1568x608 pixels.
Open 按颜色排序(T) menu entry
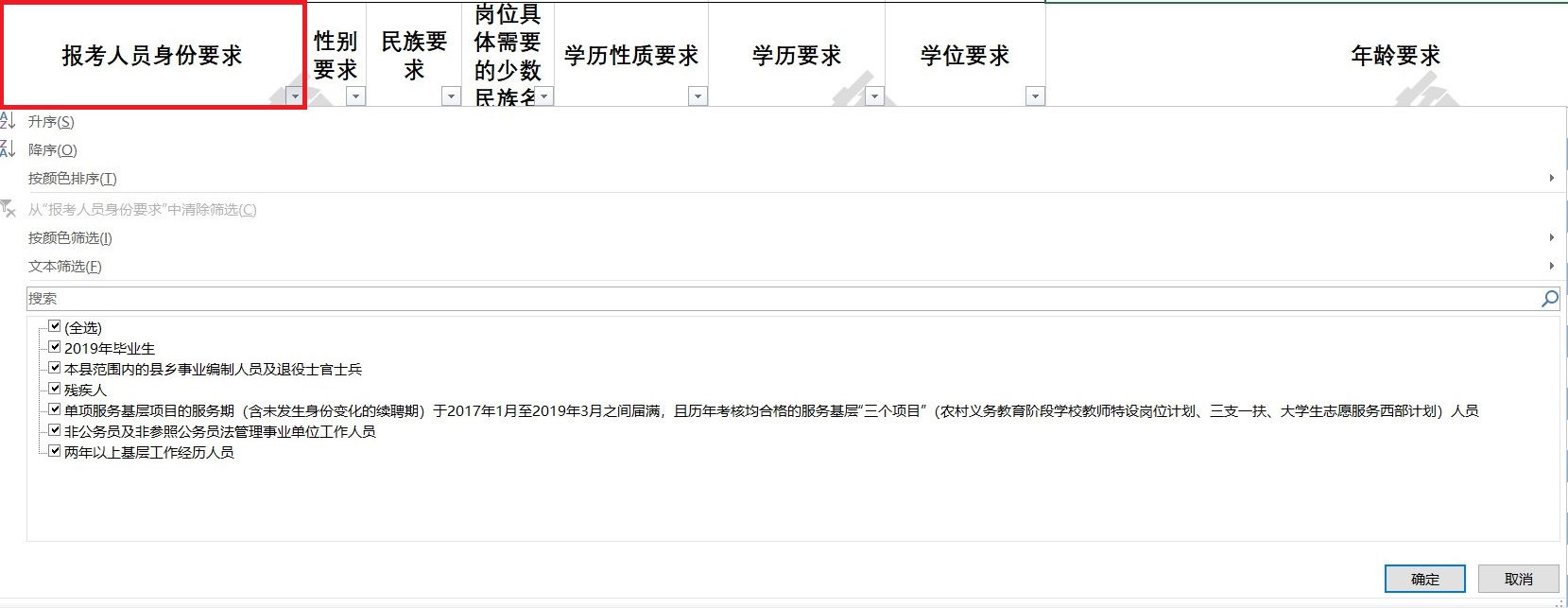pos(73,179)
